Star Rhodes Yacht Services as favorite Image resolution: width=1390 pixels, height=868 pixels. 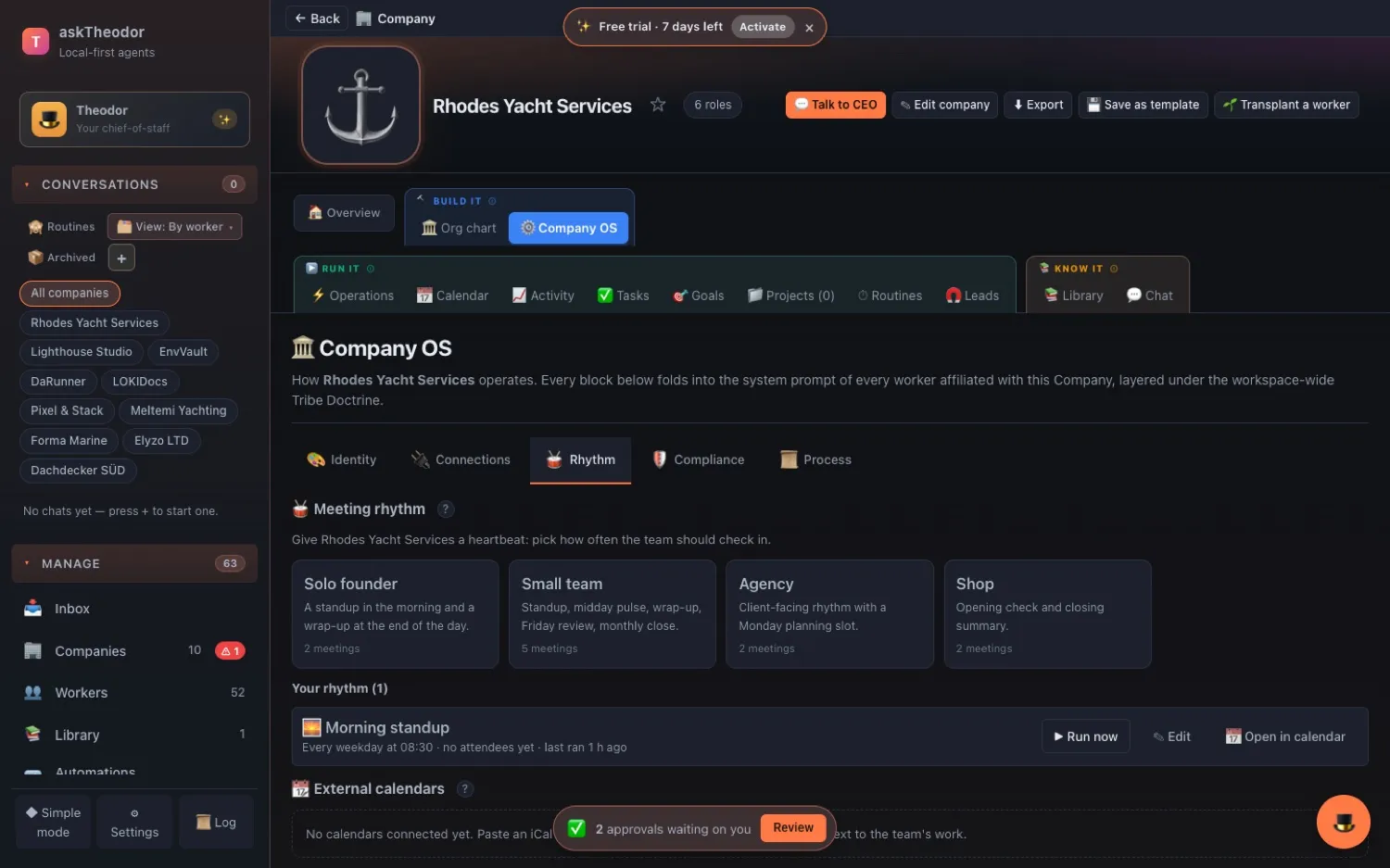(x=658, y=105)
